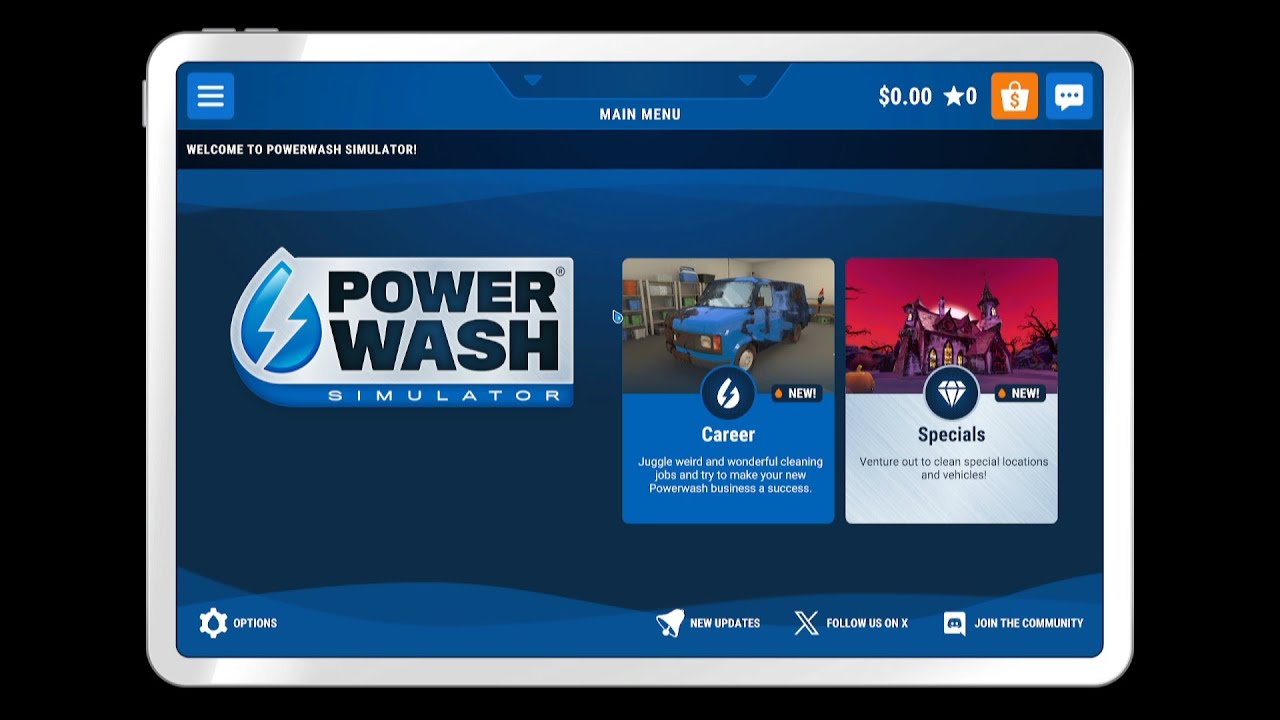Select the Specials title
This screenshot has height=720, width=1280.
click(951, 435)
